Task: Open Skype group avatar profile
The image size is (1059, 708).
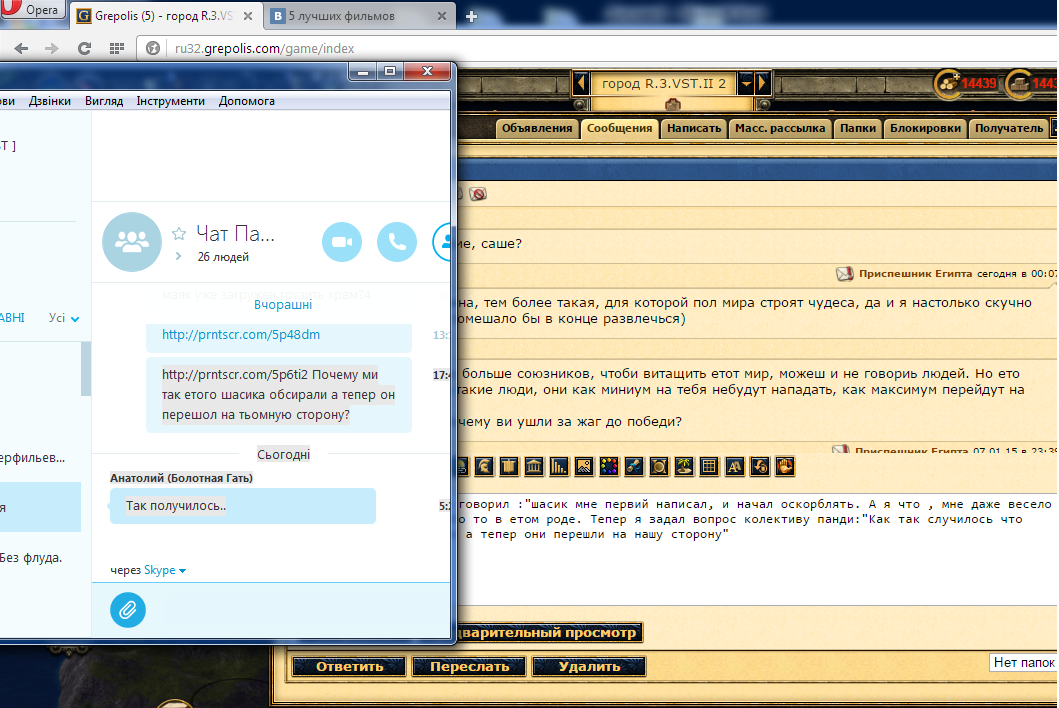Action: 132,242
